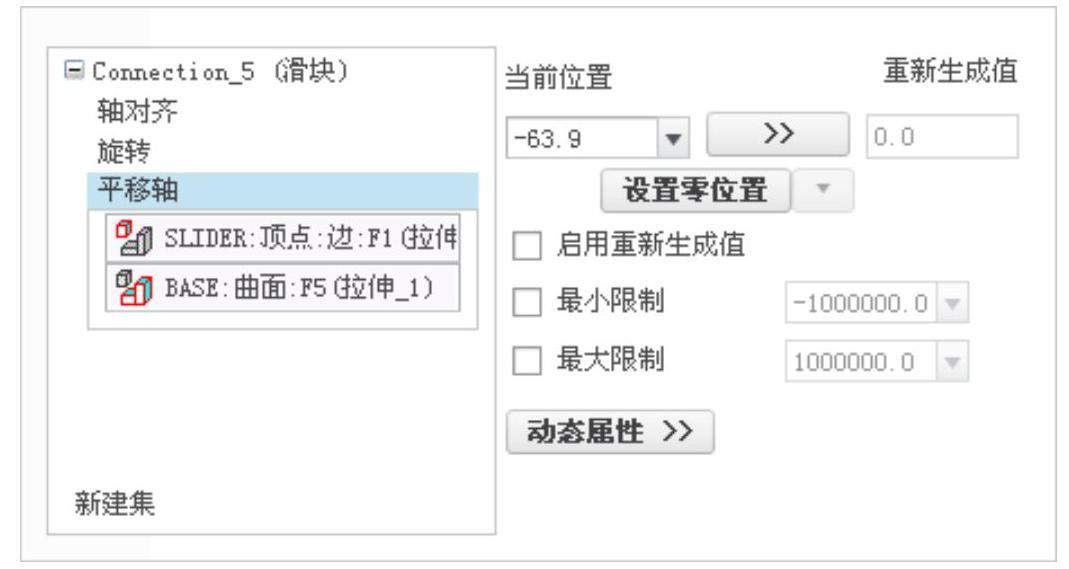The width and height of the screenshot is (1069, 569).
Task: Select the BASE:曲面:F5 reference row
Action: tap(283, 288)
